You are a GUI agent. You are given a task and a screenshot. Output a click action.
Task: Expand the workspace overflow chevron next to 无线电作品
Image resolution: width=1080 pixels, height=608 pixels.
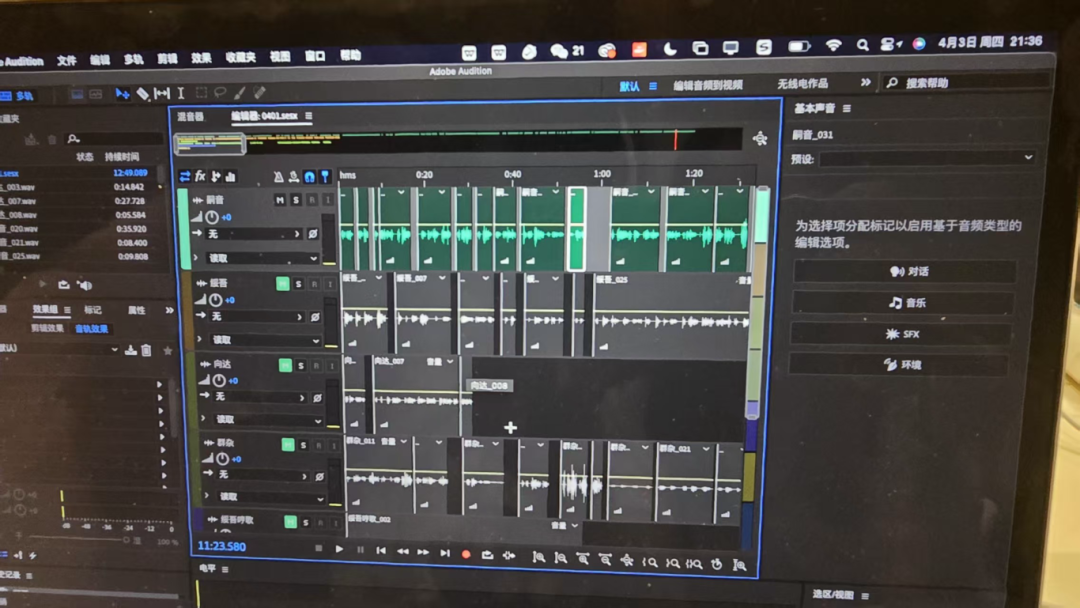[865, 83]
